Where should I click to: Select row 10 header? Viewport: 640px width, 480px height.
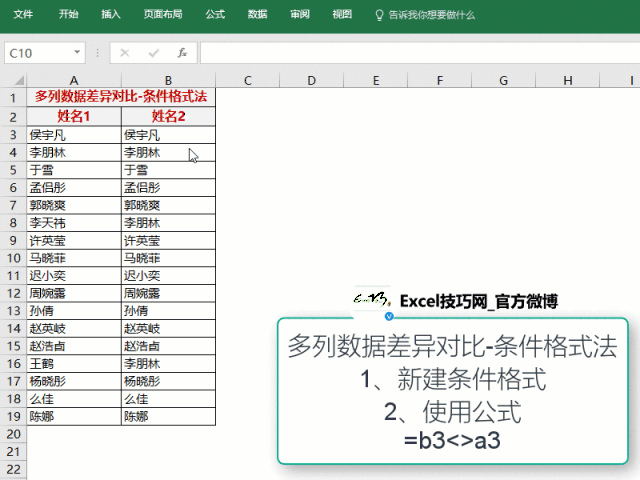click(13, 258)
